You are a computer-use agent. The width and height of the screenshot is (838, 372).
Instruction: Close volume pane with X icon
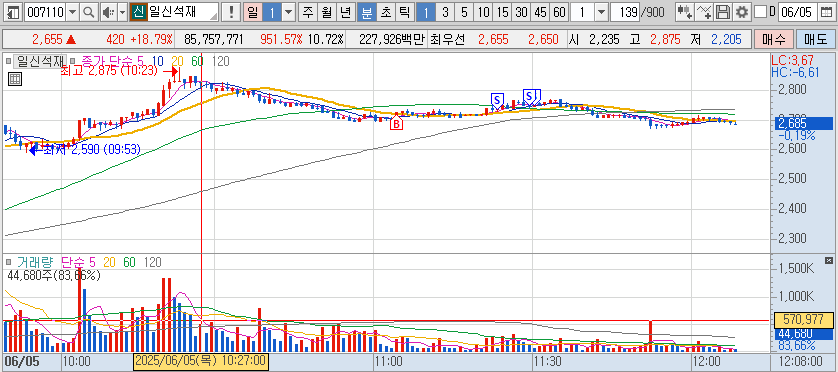click(x=829, y=261)
